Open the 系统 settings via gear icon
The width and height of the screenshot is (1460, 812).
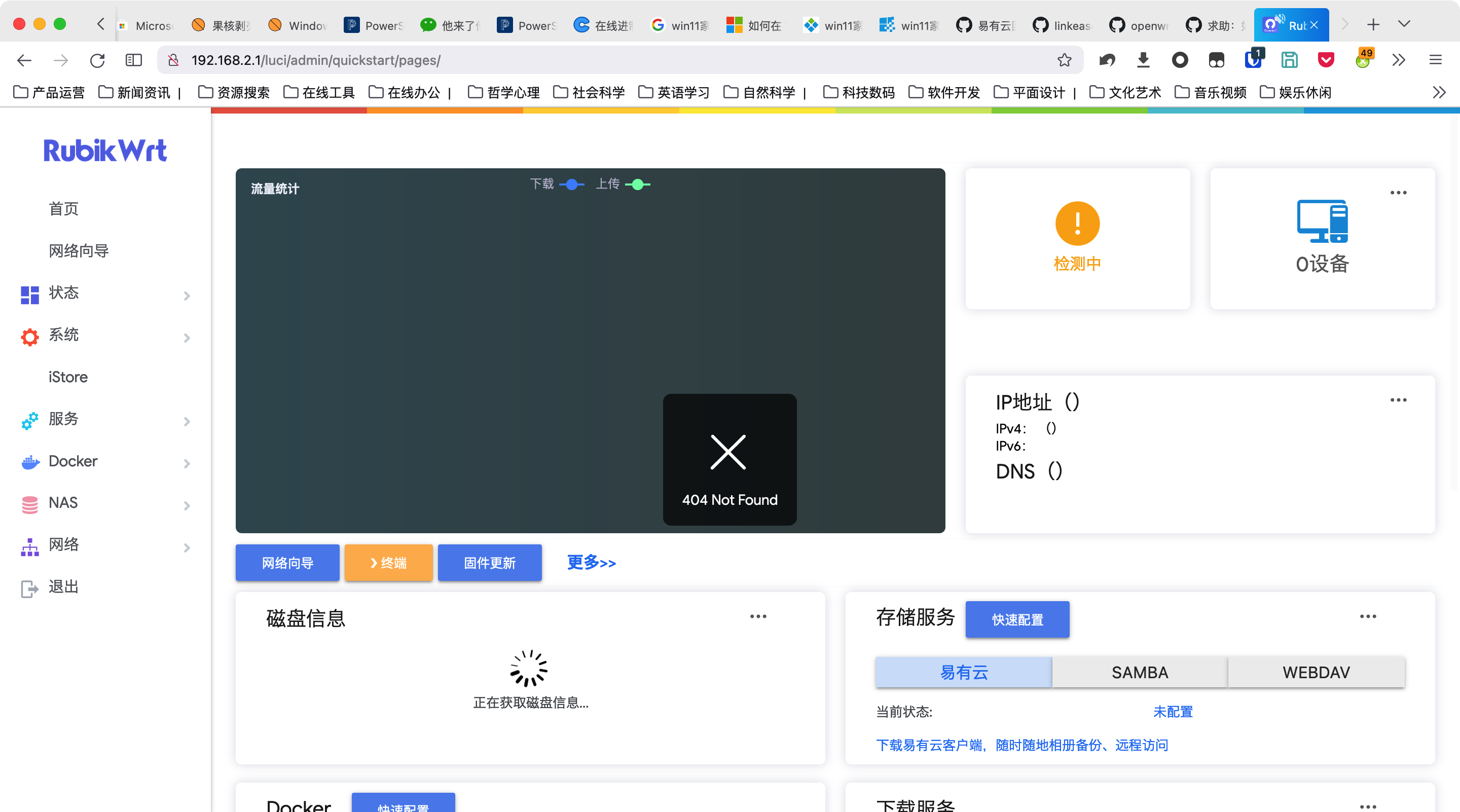click(29, 337)
